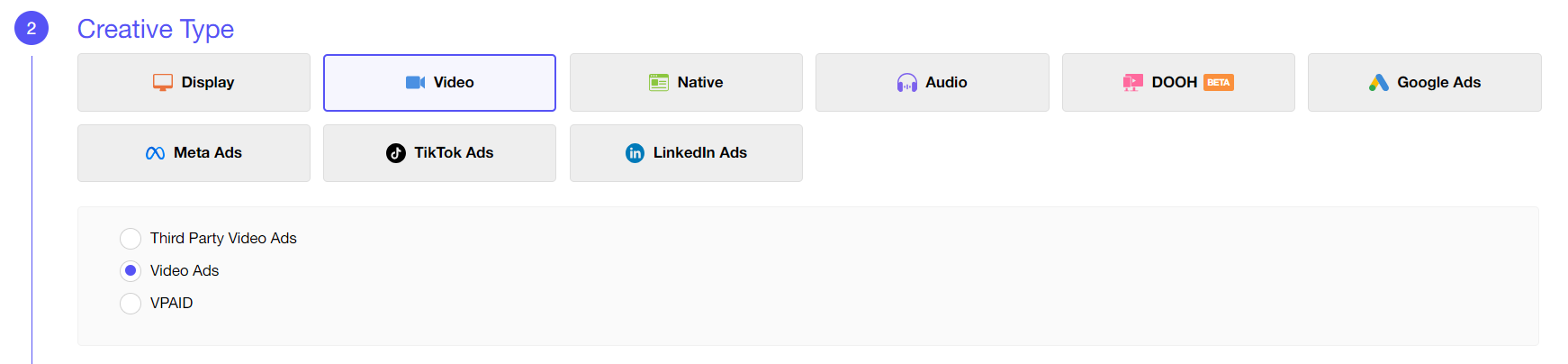Click the Meta infinity logo icon
This screenshot has height=364, width=1568.
pos(155,153)
